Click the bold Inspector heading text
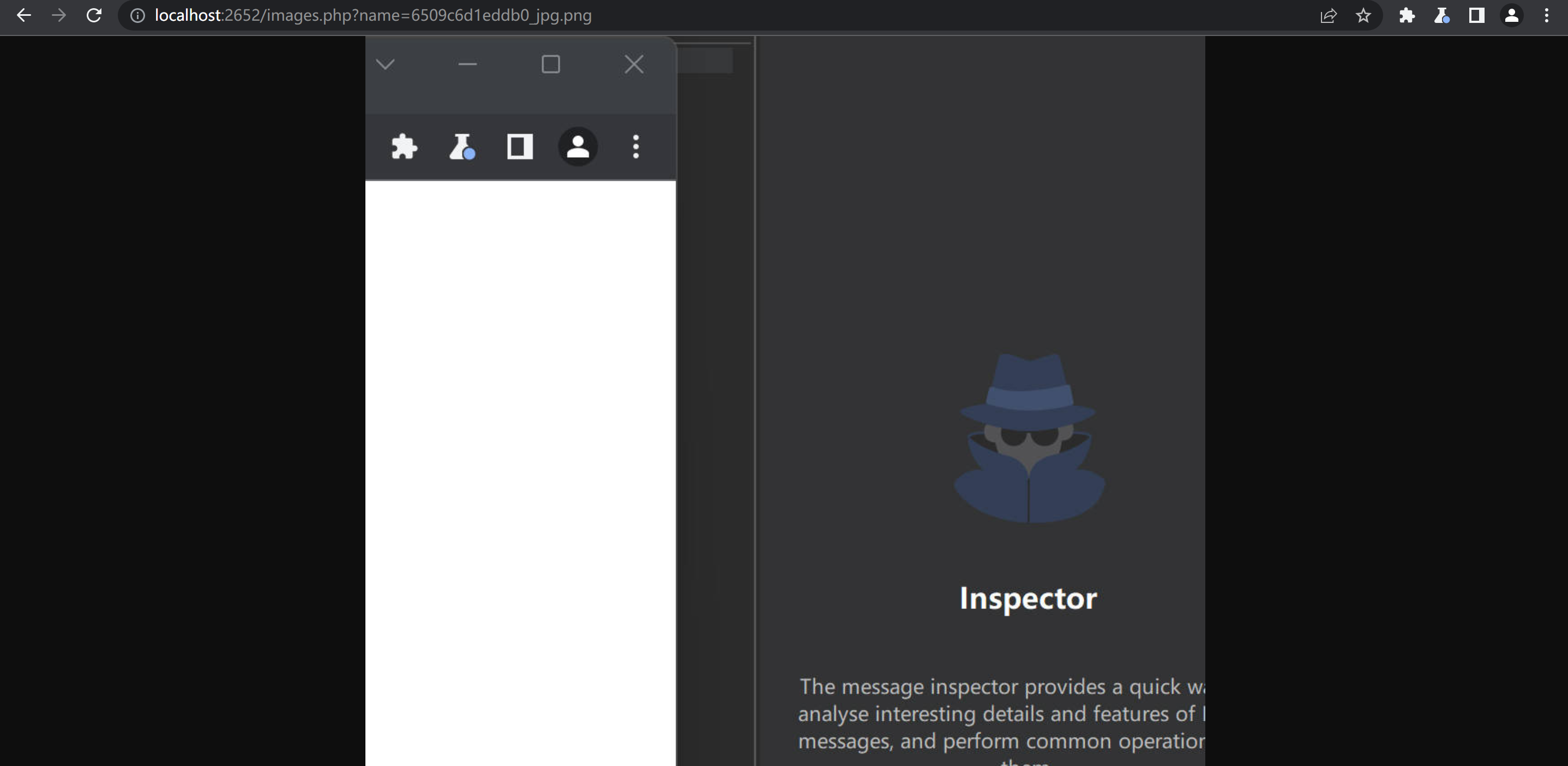 [1028, 598]
